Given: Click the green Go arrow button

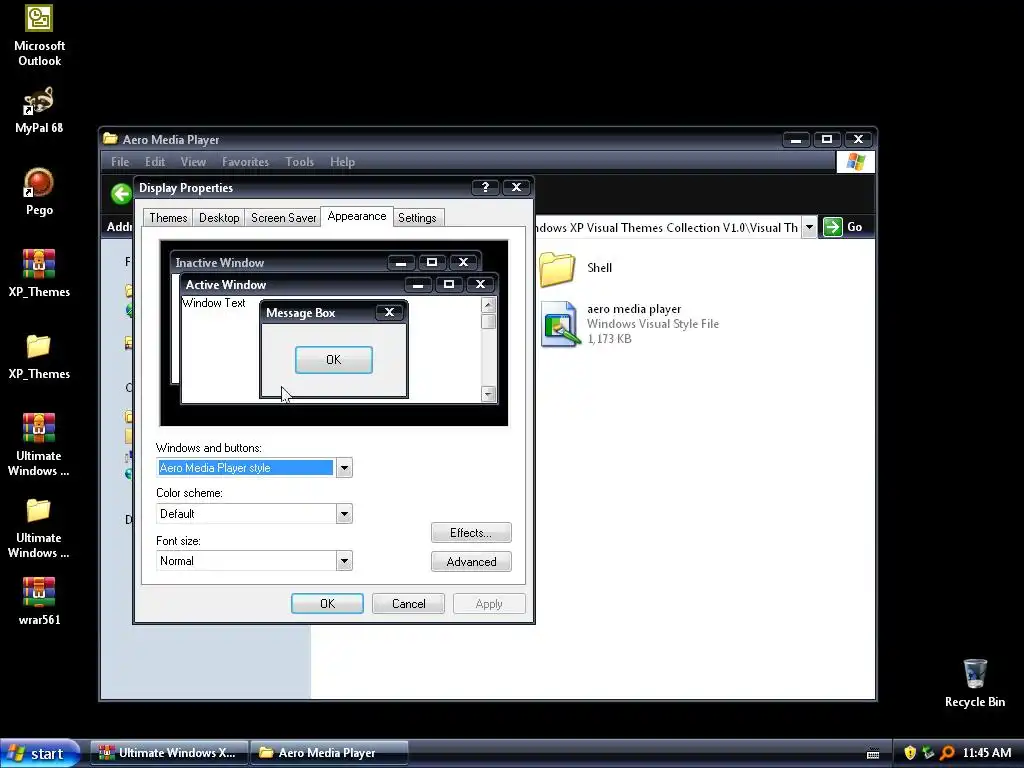Looking at the screenshot, I should click(833, 227).
